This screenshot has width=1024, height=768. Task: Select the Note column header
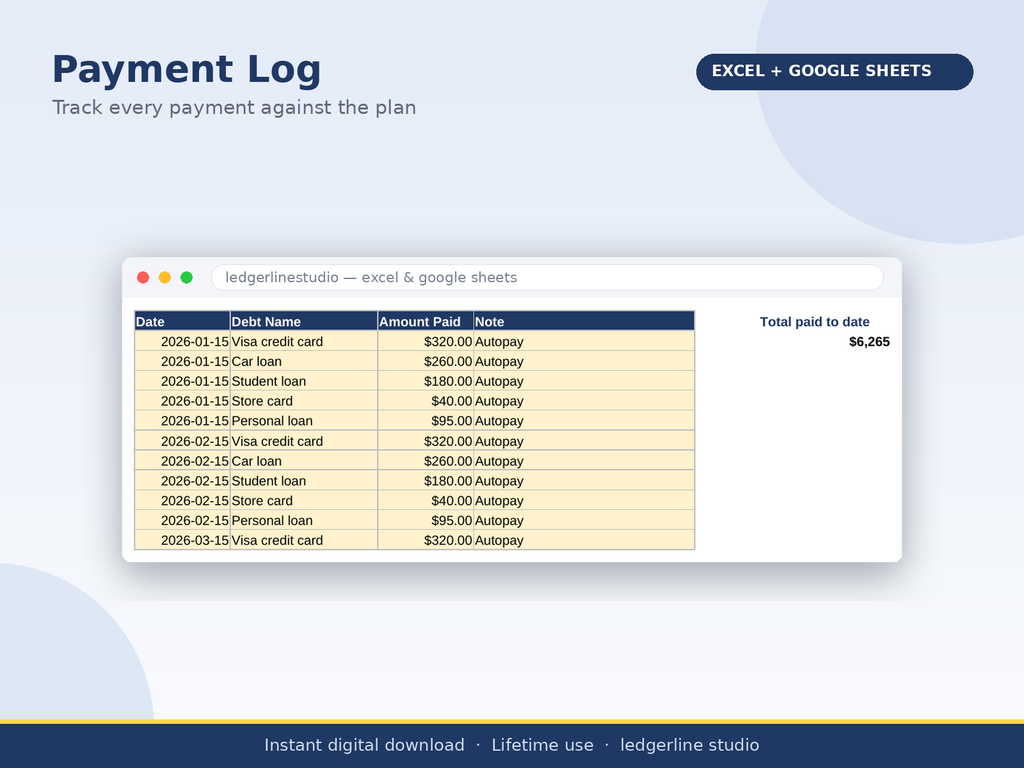tap(584, 321)
